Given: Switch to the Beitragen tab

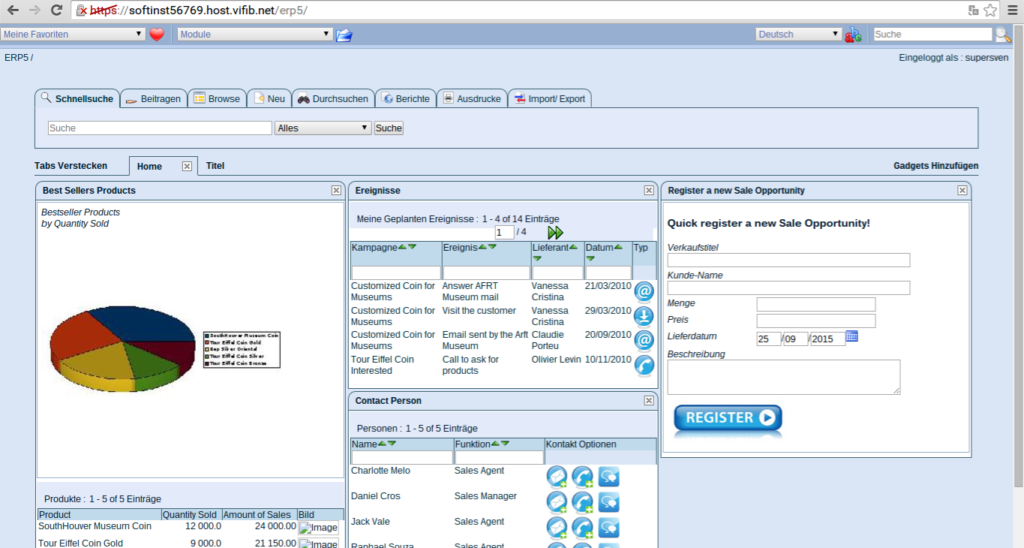Looking at the screenshot, I should 153,99.
